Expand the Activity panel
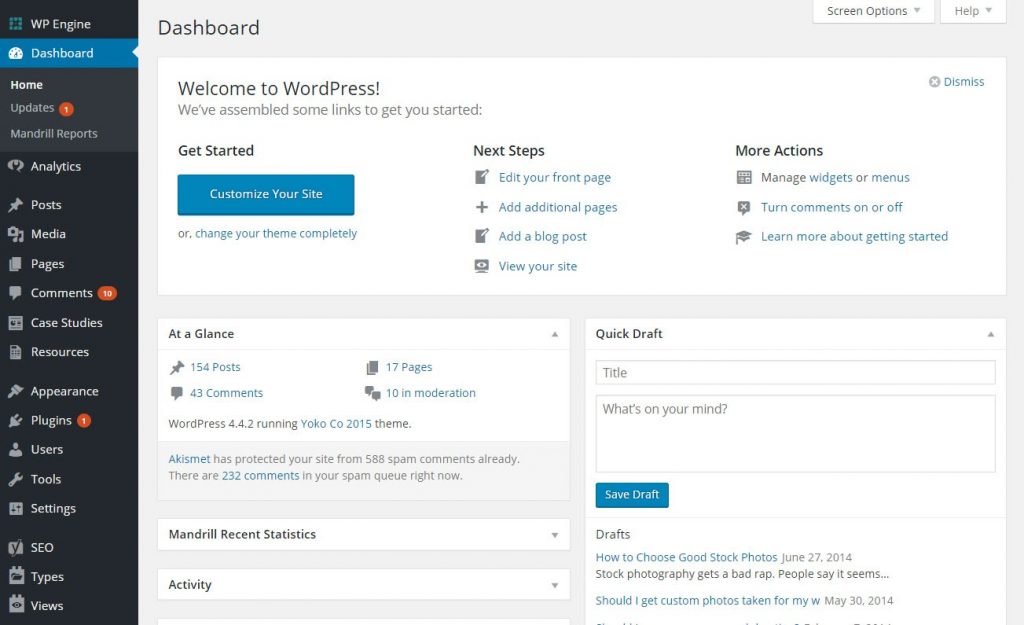Screen dimensions: 1024x625 coord(554,584)
